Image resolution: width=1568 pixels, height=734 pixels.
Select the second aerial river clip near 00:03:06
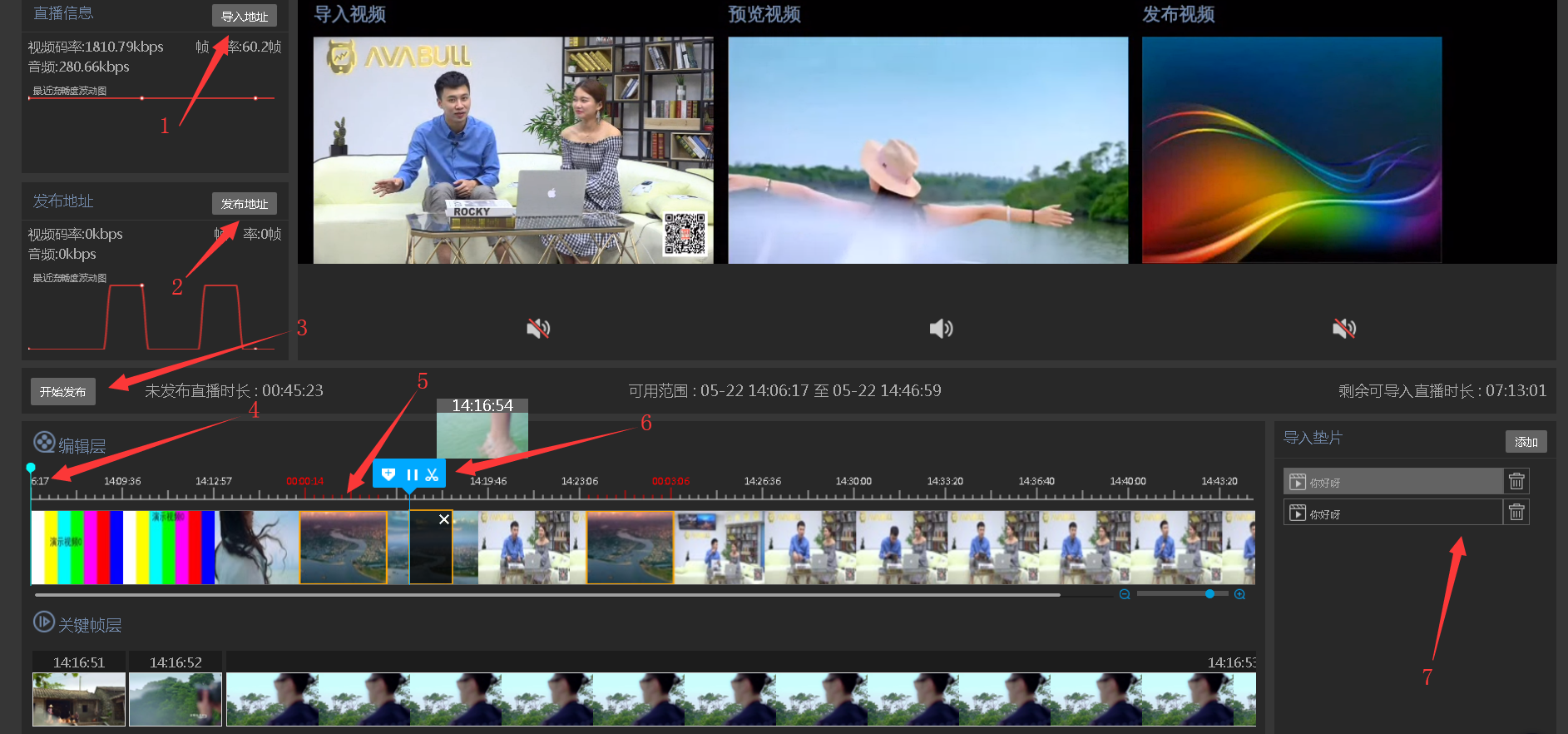coord(630,547)
